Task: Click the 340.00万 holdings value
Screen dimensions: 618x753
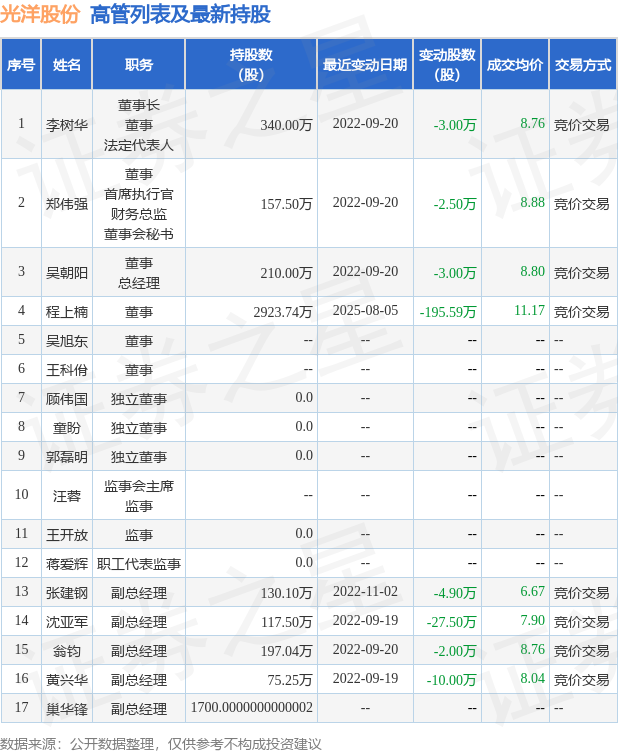Action: click(286, 125)
